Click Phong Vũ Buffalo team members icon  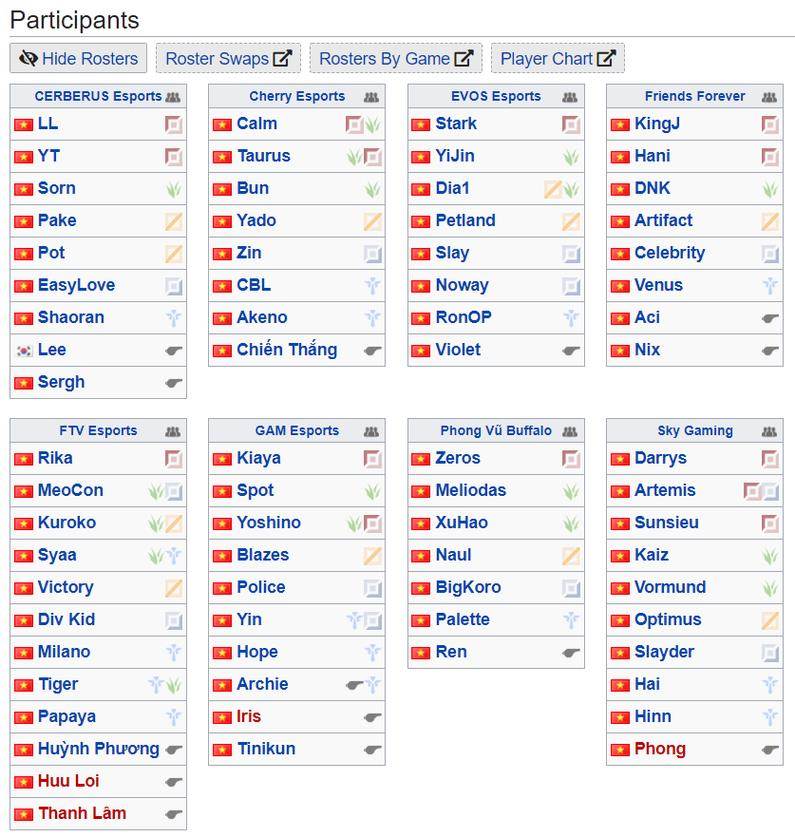point(570,431)
